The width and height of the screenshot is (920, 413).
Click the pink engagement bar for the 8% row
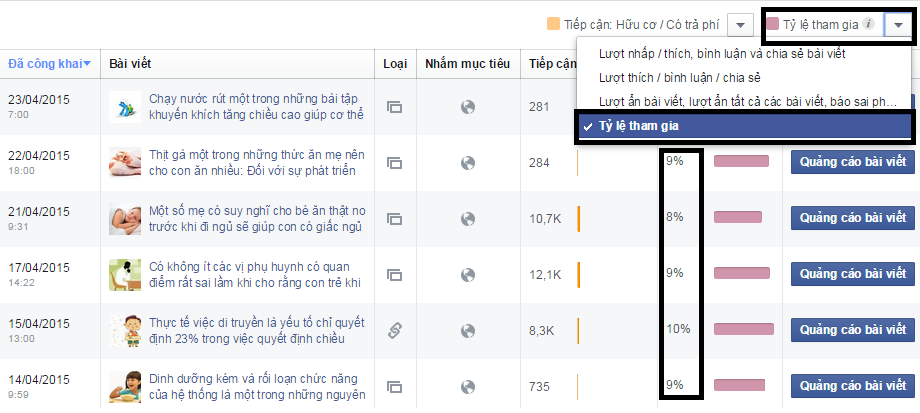coord(738,218)
